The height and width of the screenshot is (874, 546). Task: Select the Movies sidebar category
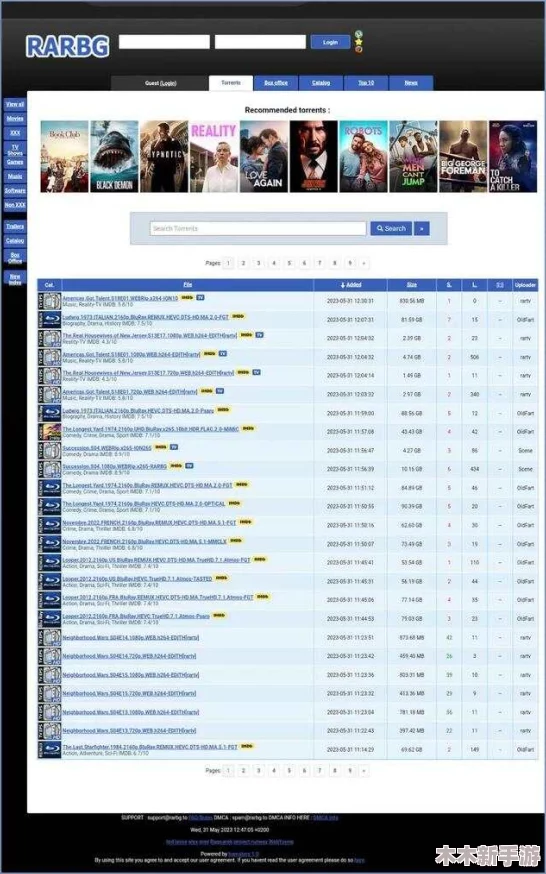pos(15,119)
